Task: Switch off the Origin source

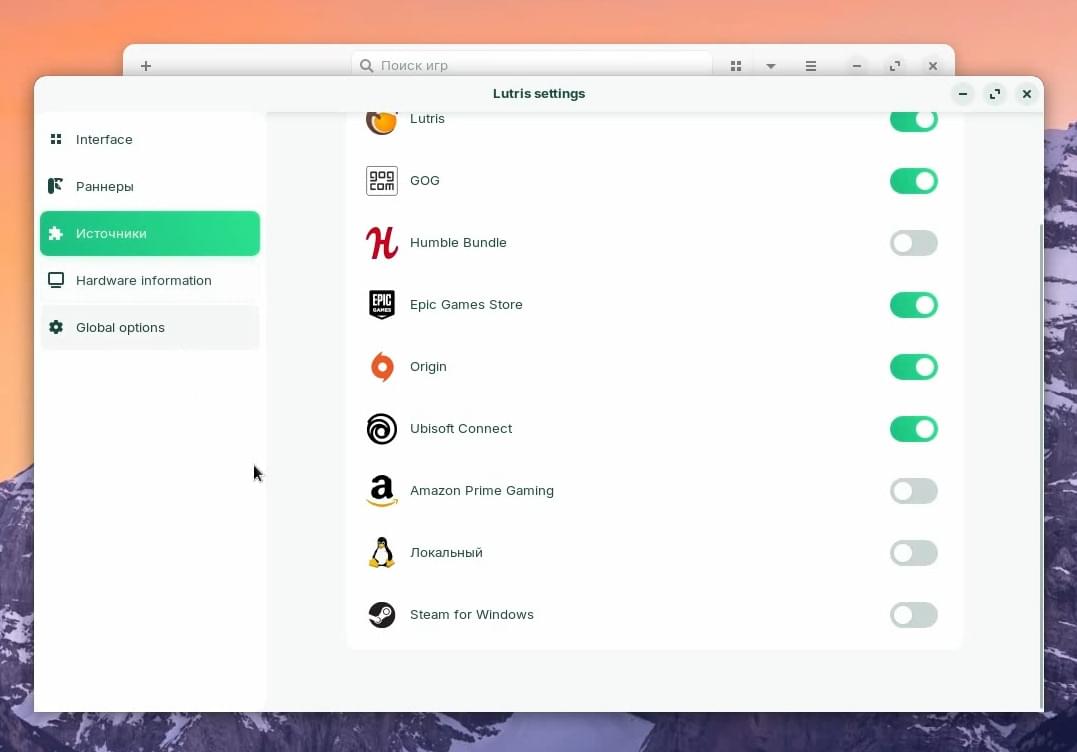Action: 914,367
